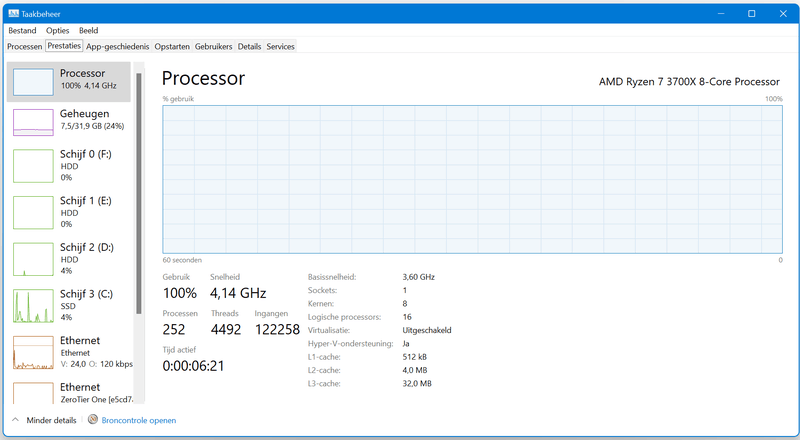800x440 pixels.
Task: Click the sidebar vertical scrollbar
Action: click(x=139, y=193)
